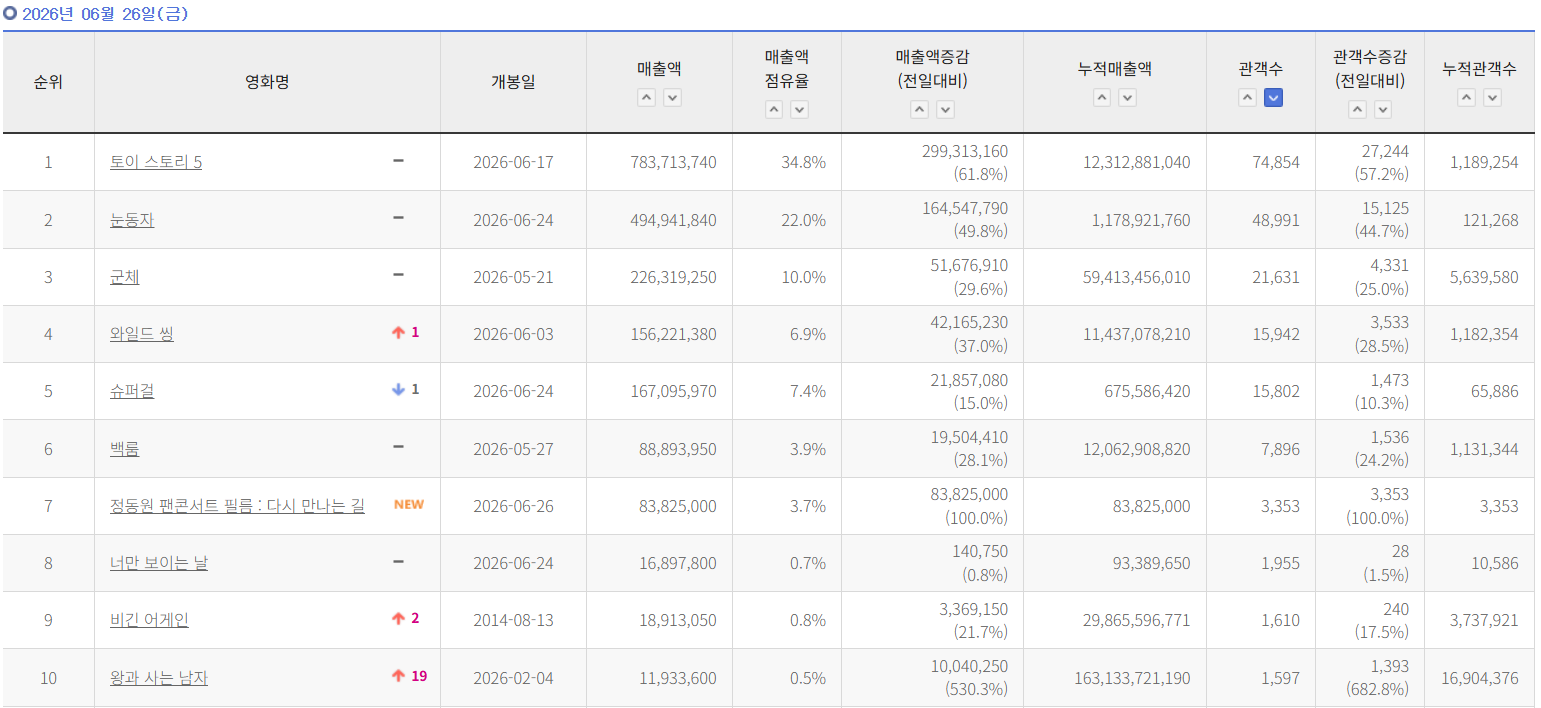Click the 2026년 06월 26일 date heading

pos(104,14)
